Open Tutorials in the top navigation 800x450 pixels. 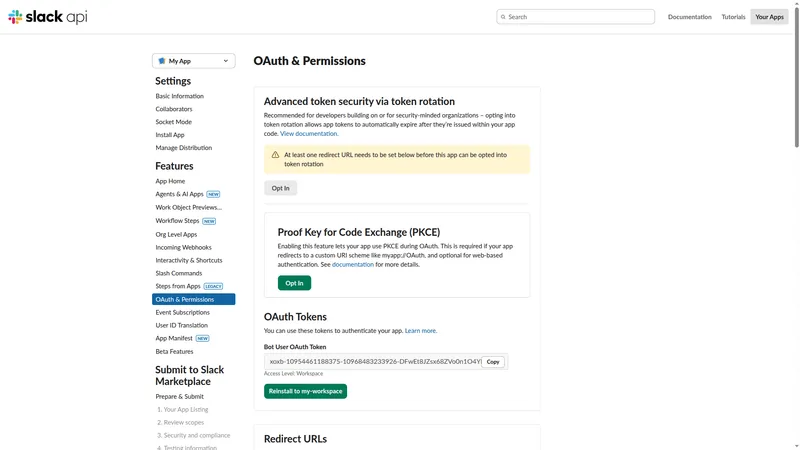(x=733, y=17)
